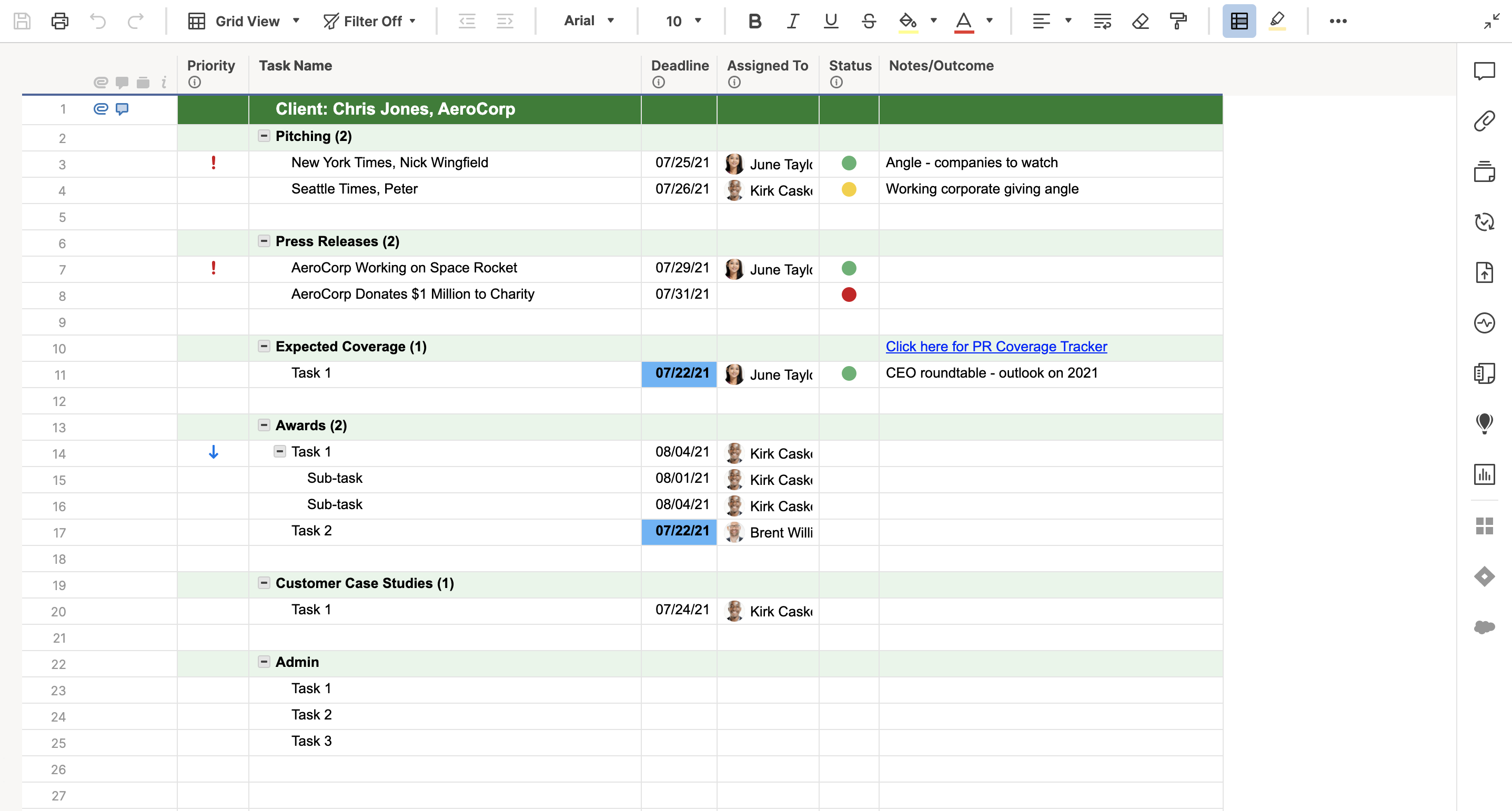Select the Format Painter tool
Viewport: 1512px width, 811px height.
coord(1178,21)
